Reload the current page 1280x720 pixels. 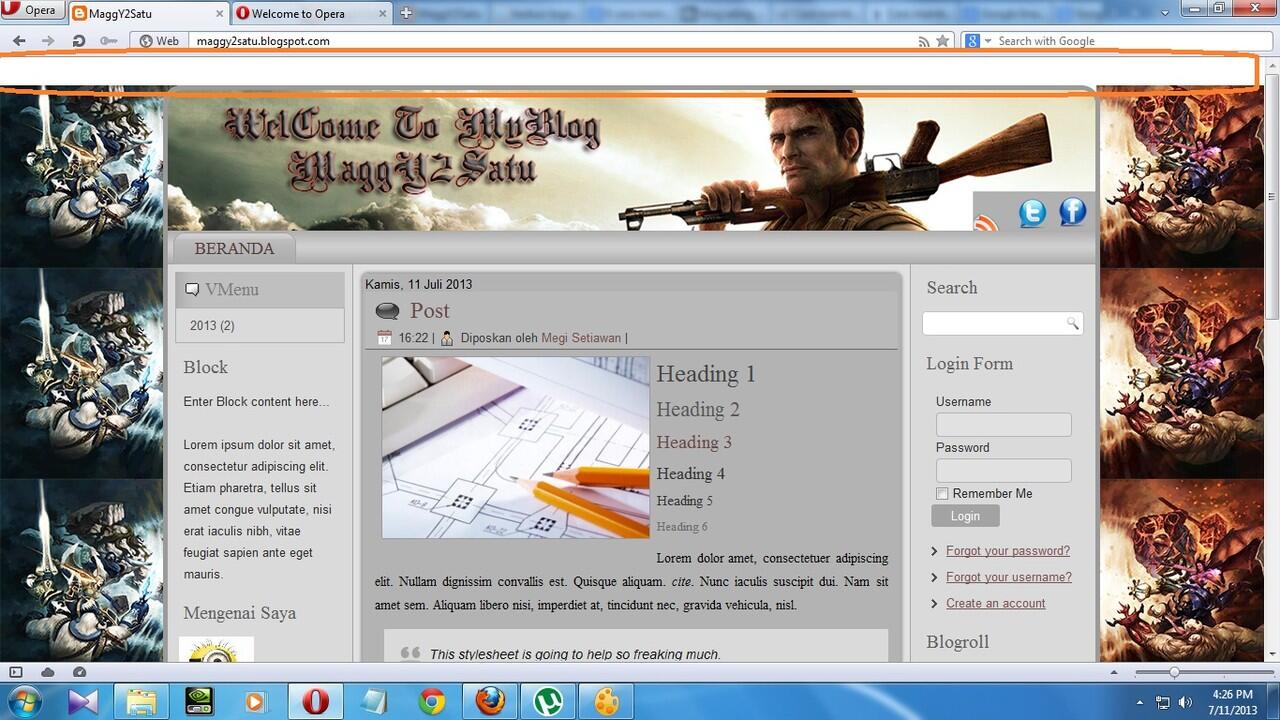click(x=78, y=41)
